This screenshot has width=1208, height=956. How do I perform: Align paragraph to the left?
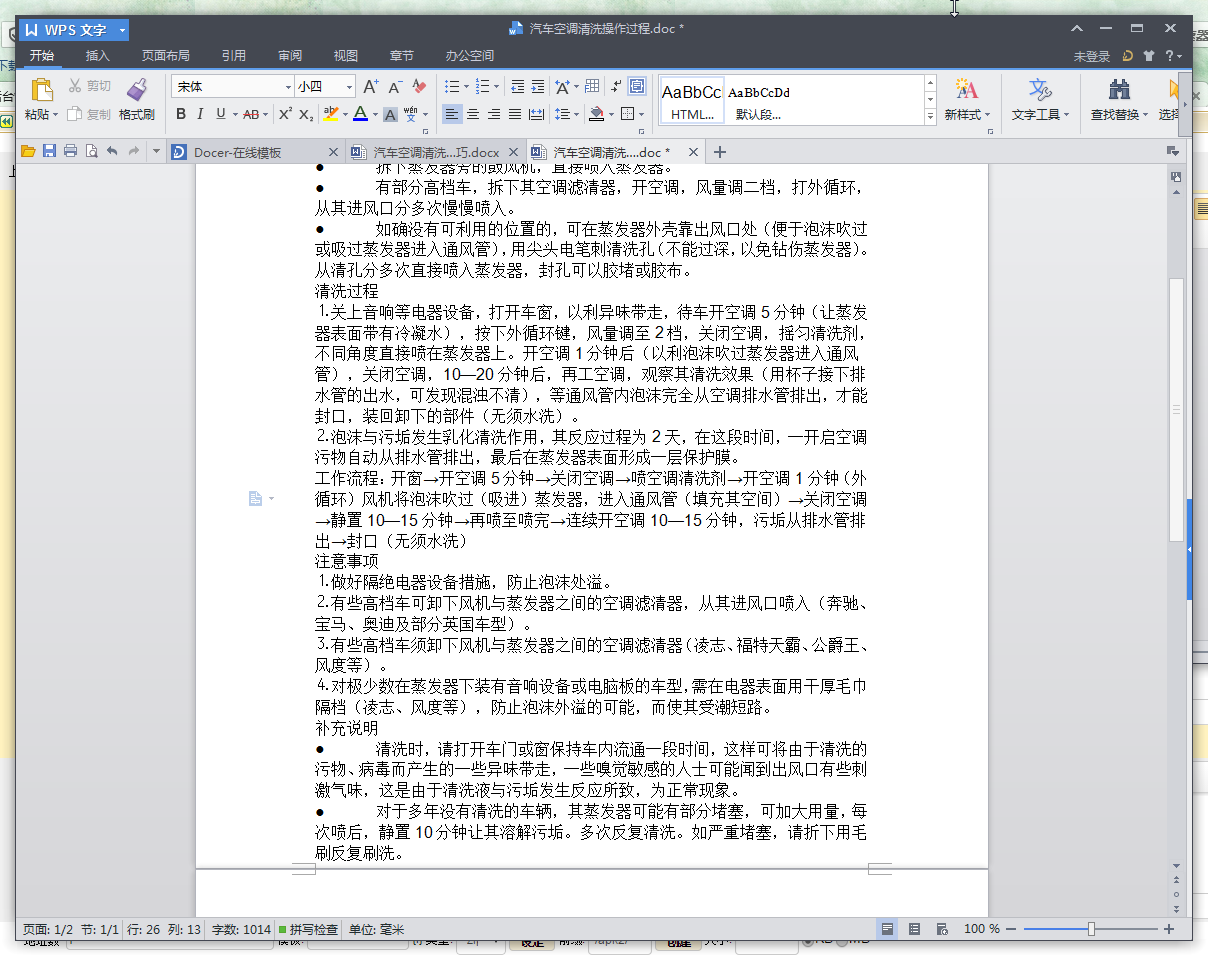coord(452,114)
